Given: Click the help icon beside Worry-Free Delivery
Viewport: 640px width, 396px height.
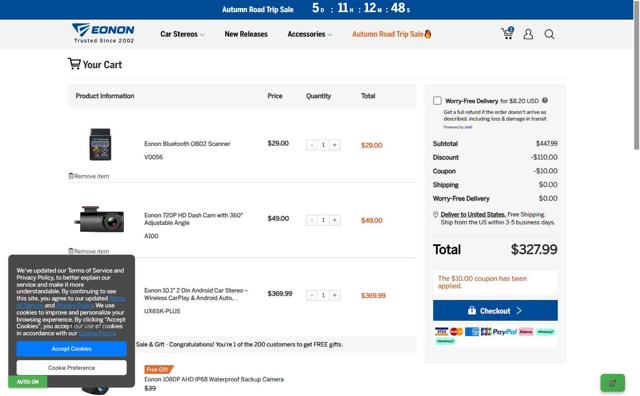Looking at the screenshot, I should coord(545,100).
